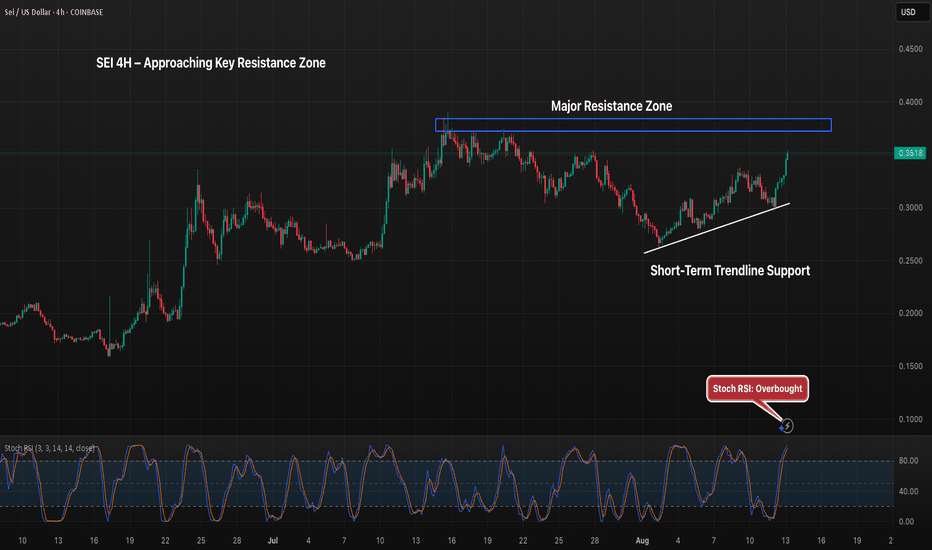Click the 0.4500 price axis label
Viewport: 932px width, 550px height.
(908, 49)
